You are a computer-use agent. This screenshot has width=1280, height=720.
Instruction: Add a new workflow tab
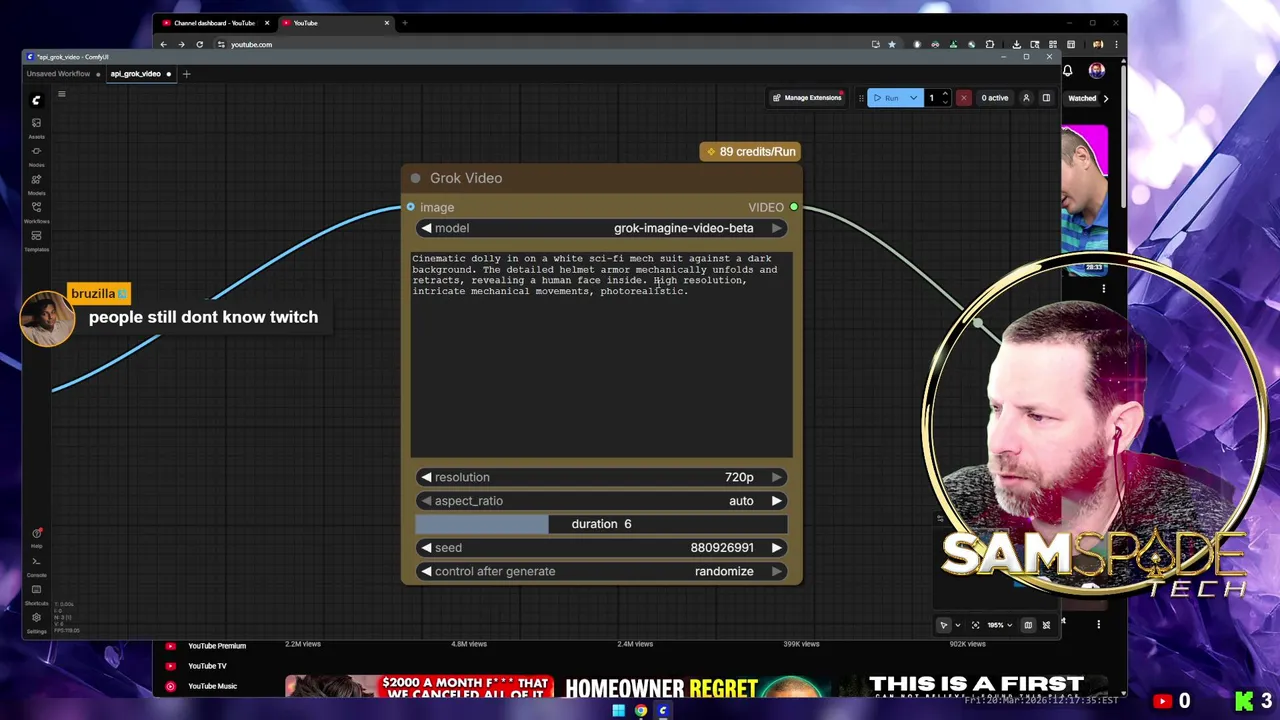(186, 74)
